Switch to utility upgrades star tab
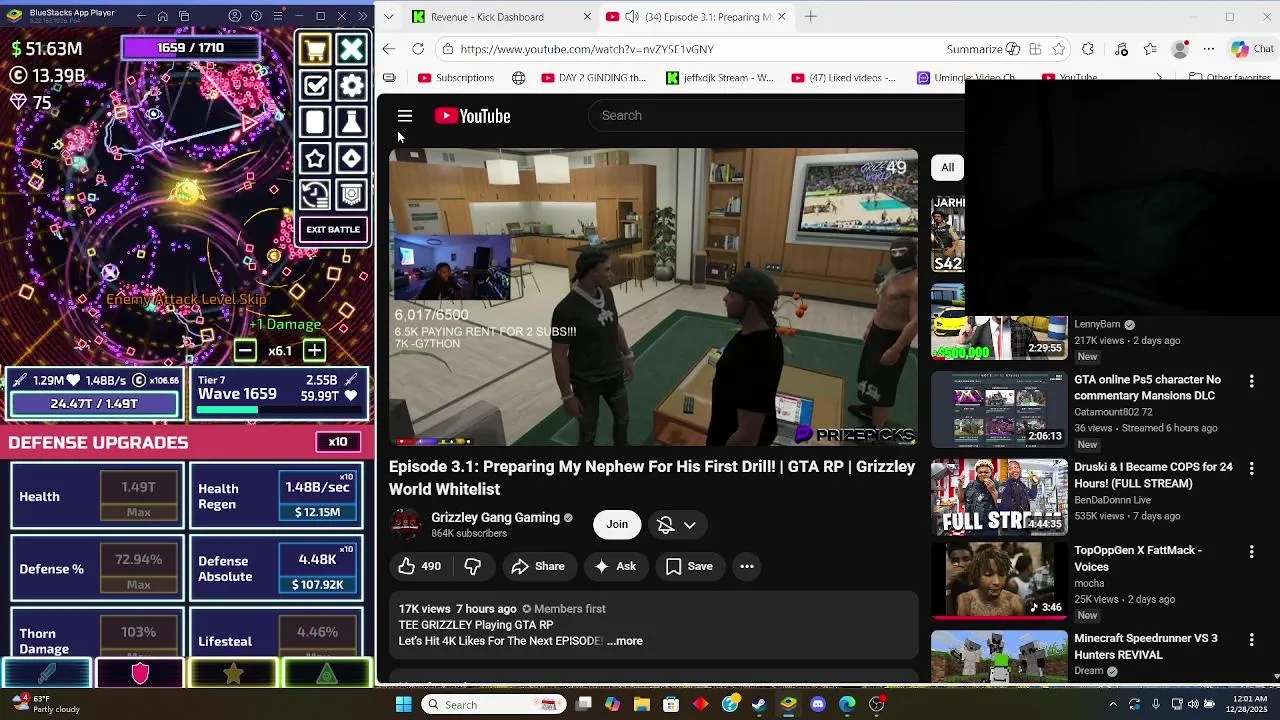This screenshot has width=1280, height=720. [233, 674]
